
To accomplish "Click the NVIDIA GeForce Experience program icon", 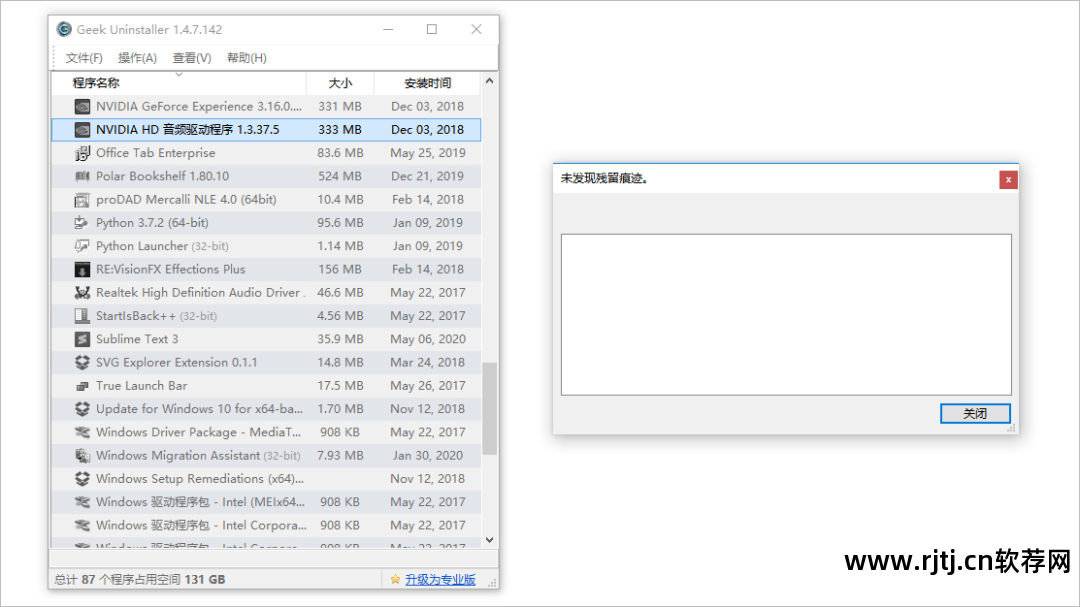I will (82, 107).
